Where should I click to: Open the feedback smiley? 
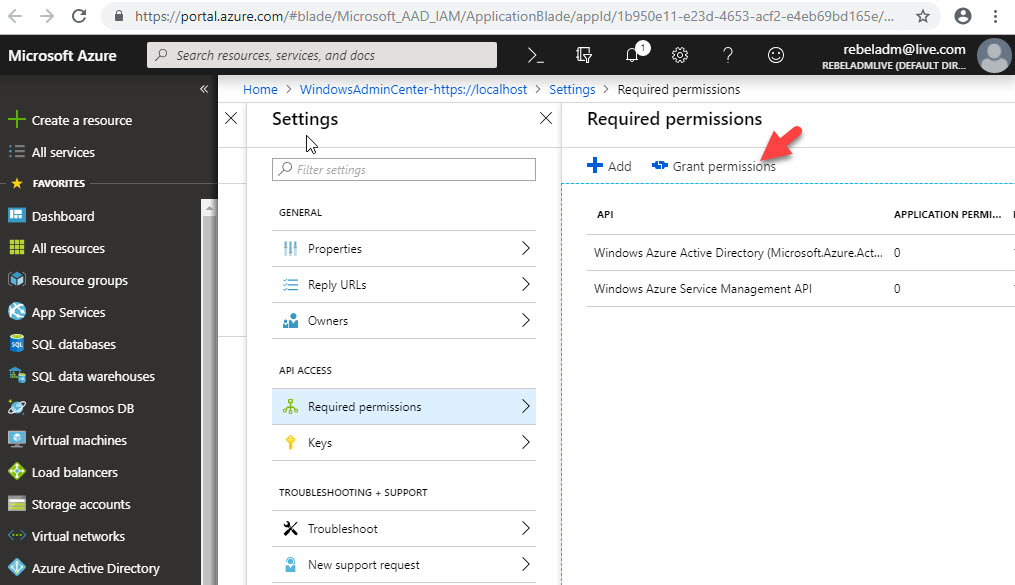[x=775, y=55]
